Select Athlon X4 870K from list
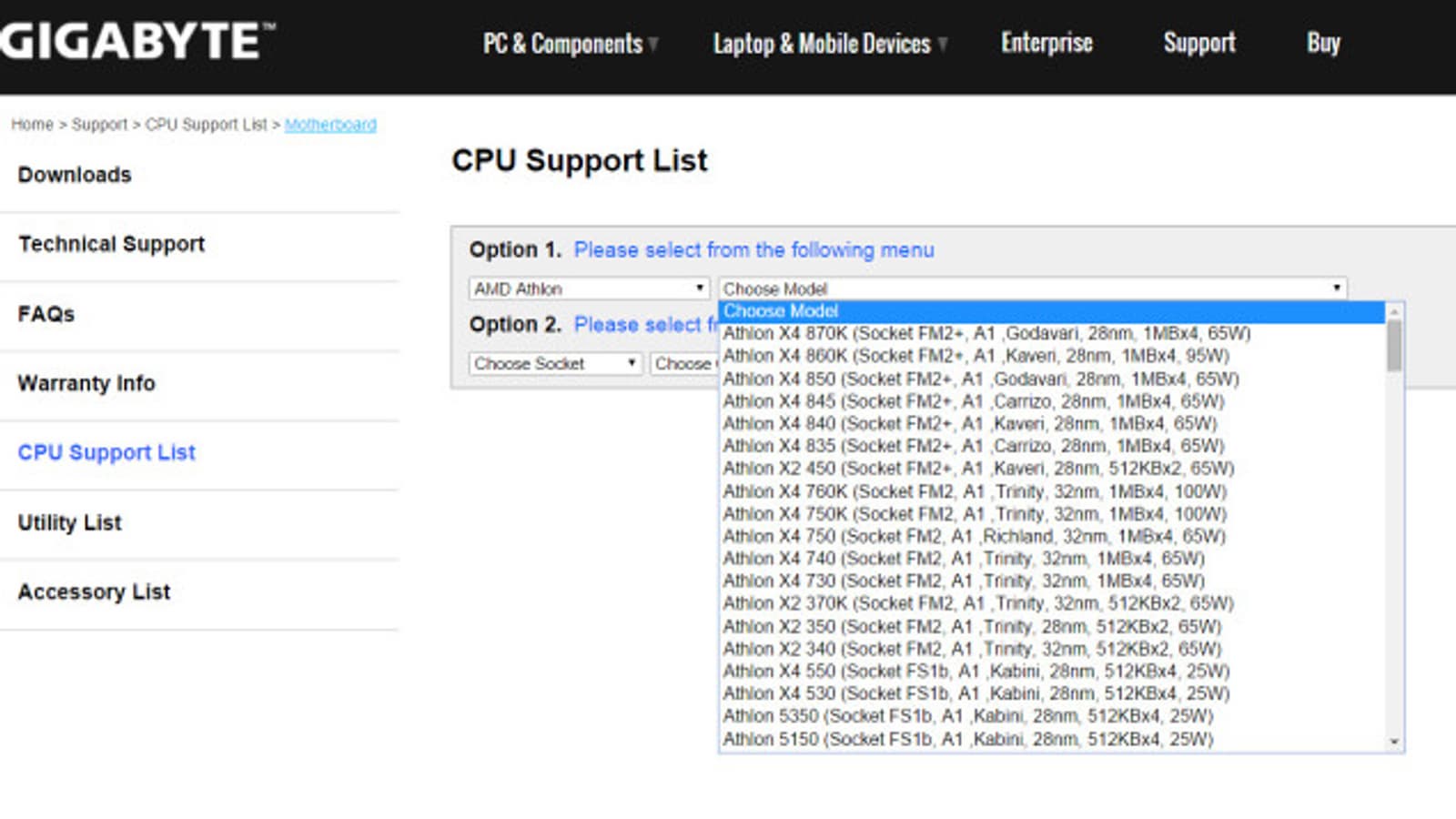1456x819 pixels. [986, 333]
